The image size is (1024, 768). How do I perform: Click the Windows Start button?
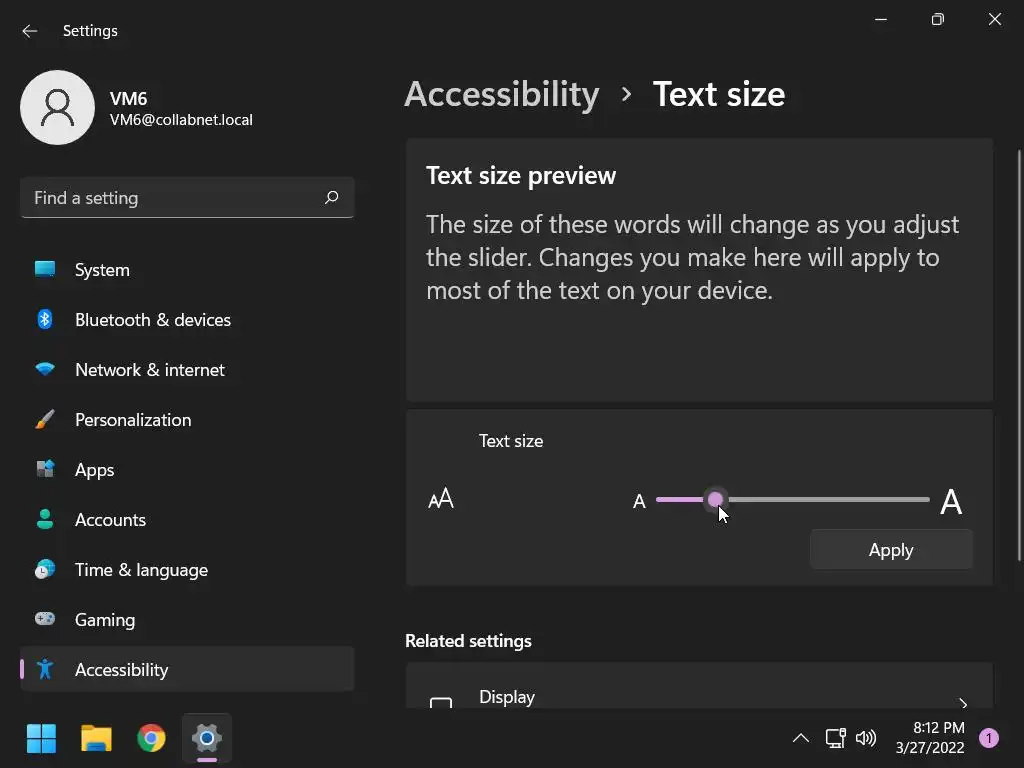tap(41, 739)
